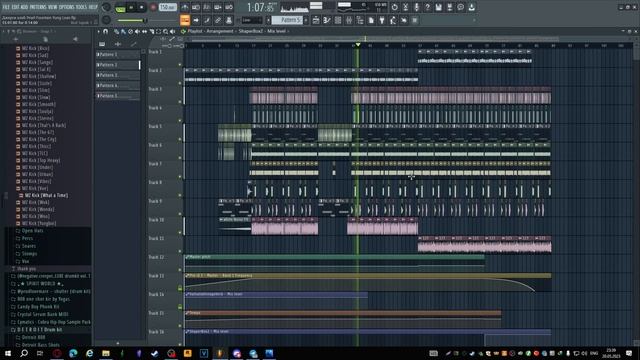Select the Mute tool in playlist toolbar
Image resolution: width=640 pixels, height=360 pixels.
click(x=137, y=31)
